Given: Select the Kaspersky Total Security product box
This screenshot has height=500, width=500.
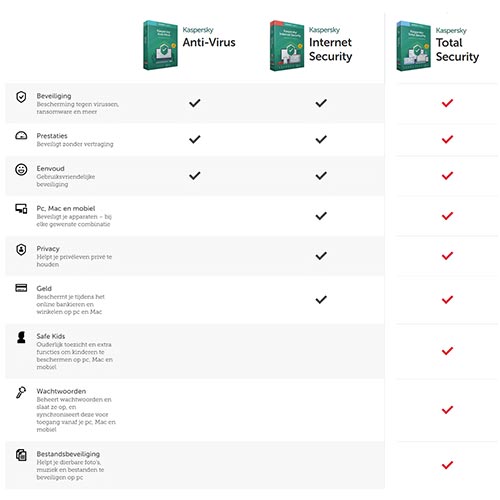Looking at the screenshot, I should pos(413,46).
